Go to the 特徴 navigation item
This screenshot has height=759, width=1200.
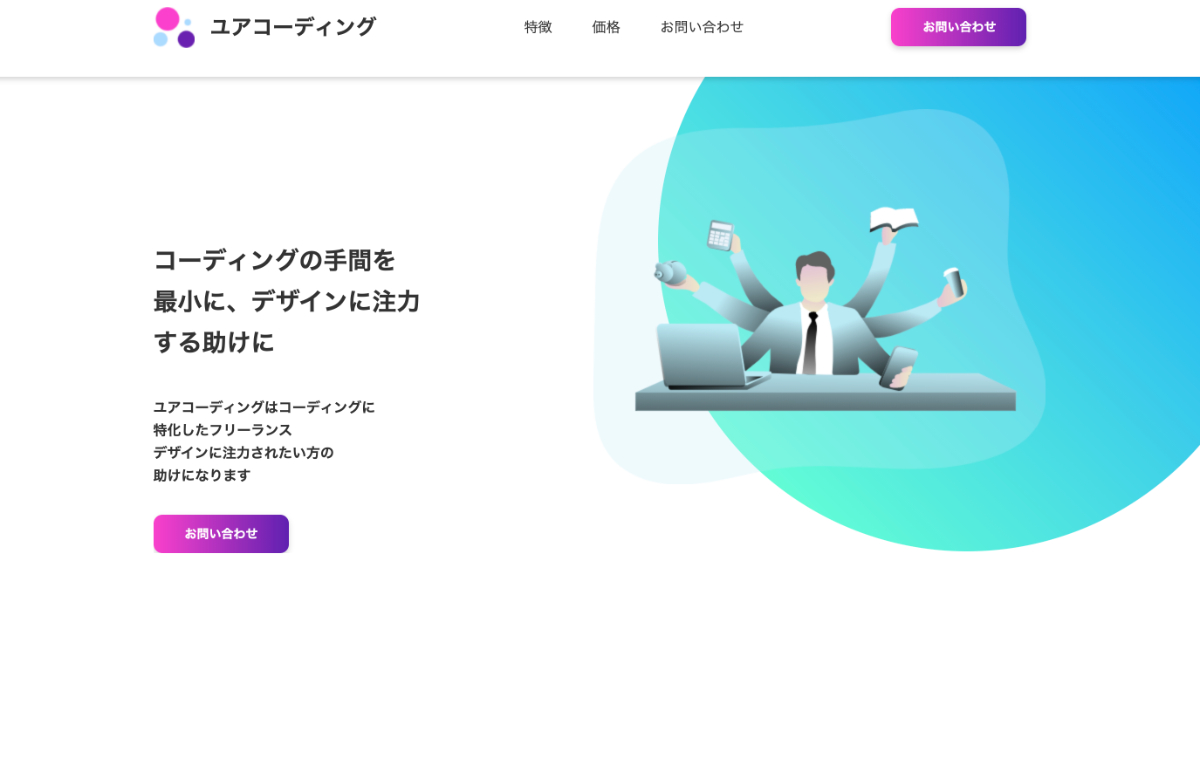[x=538, y=27]
